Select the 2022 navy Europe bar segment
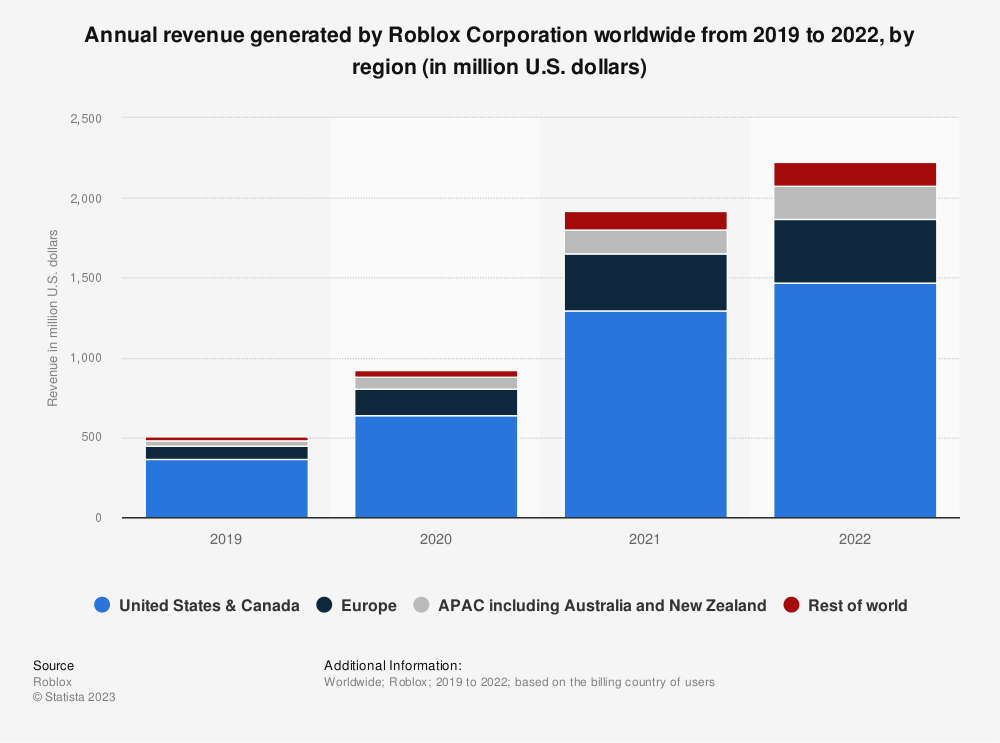The height and width of the screenshot is (743, 1000). click(x=855, y=251)
